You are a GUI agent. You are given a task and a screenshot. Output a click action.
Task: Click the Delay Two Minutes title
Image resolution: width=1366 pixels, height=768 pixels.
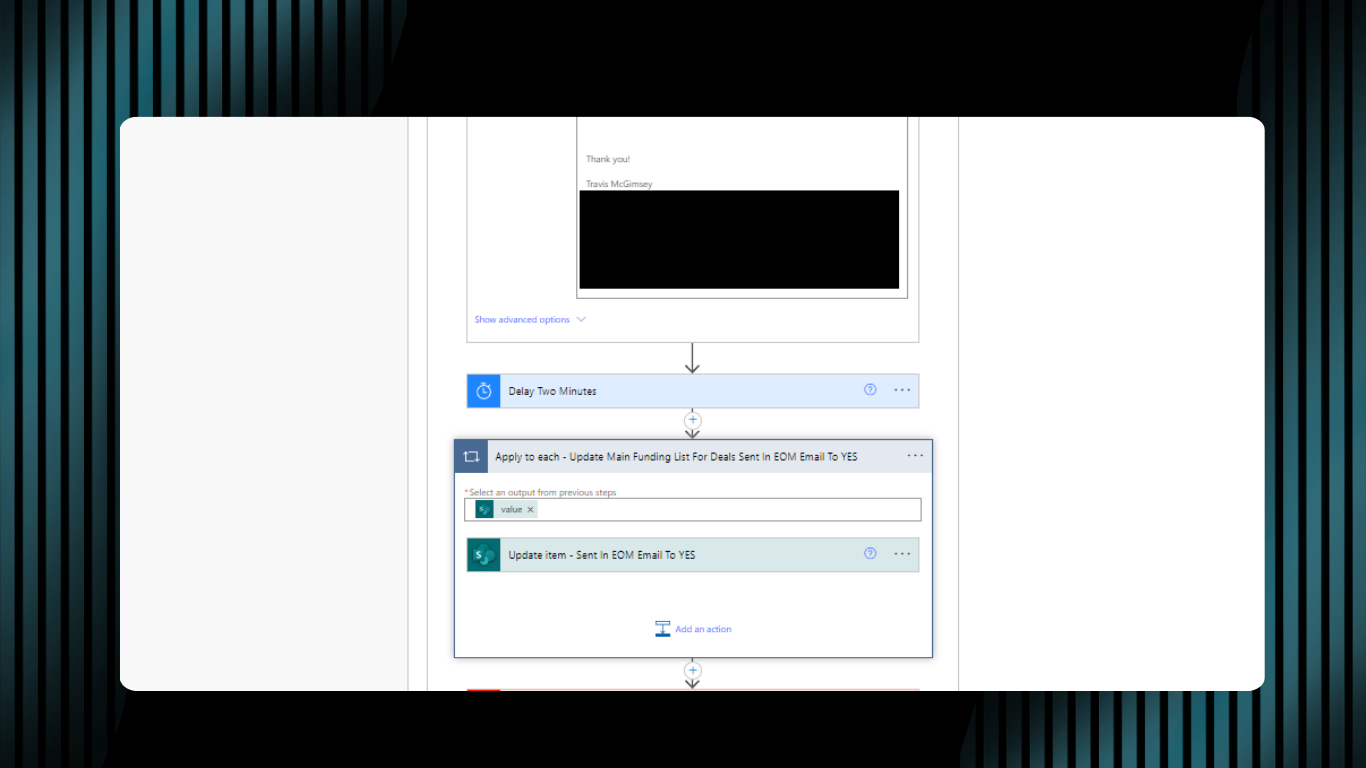pos(552,391)
